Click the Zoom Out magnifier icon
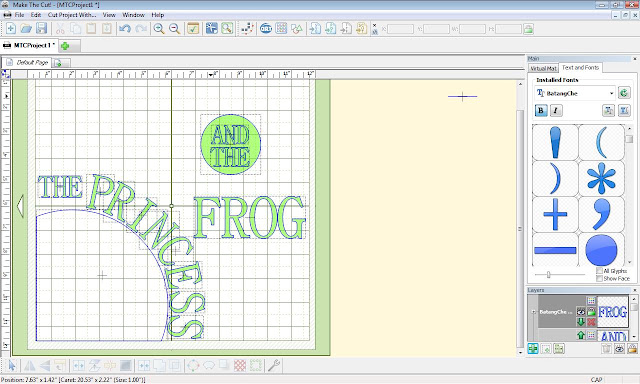Viewport: 640px width, 384px height. tap(174, 29)
